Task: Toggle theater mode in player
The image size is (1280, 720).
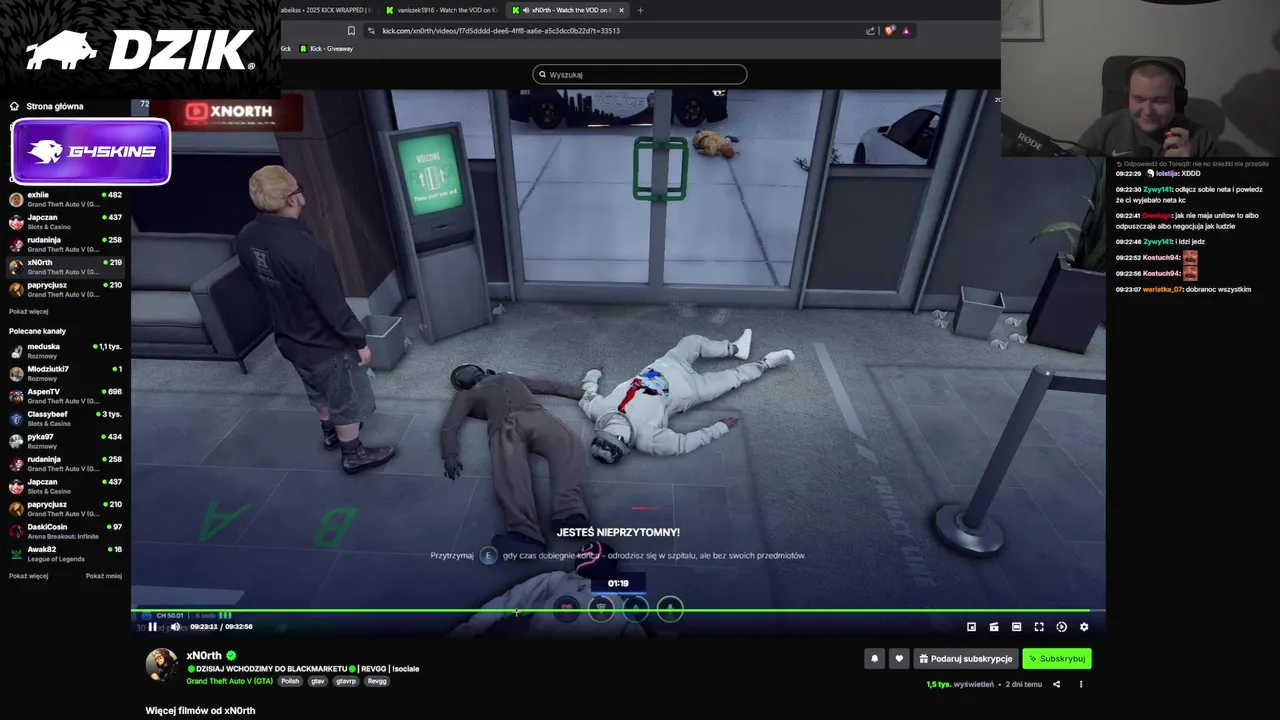Action: [1016, 627]
